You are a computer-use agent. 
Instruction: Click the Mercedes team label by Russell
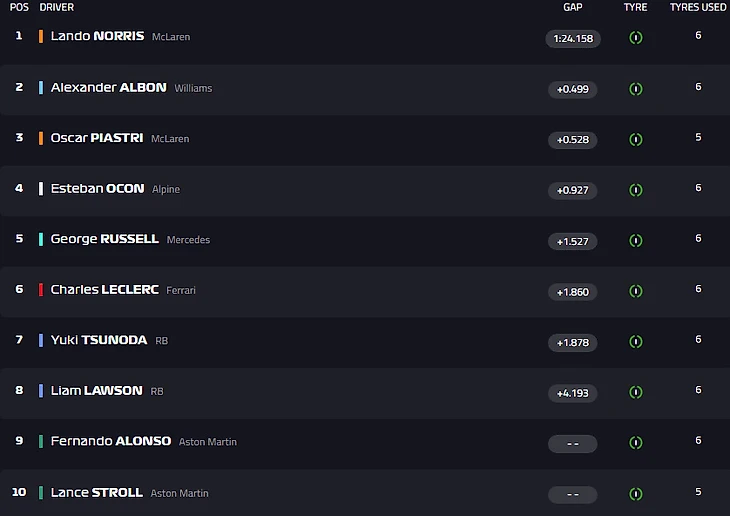[x=188, y=240]
